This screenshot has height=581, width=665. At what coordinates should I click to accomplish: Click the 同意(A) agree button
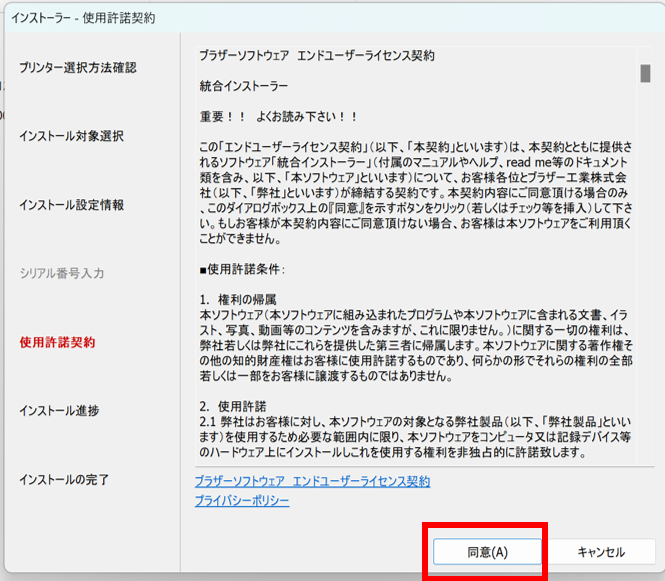tap(487, 552)
